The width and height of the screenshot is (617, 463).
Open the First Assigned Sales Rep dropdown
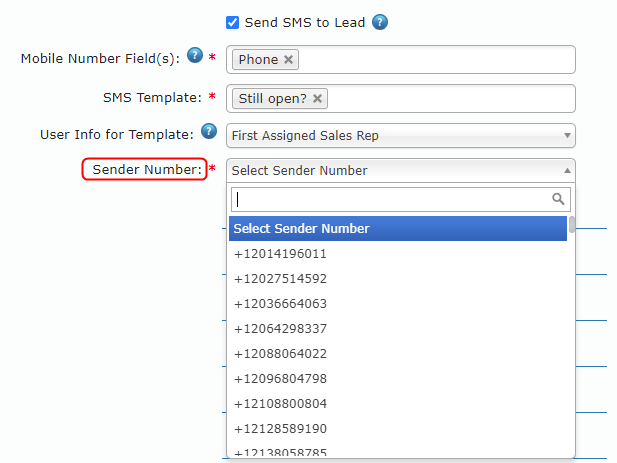point(401,136)
